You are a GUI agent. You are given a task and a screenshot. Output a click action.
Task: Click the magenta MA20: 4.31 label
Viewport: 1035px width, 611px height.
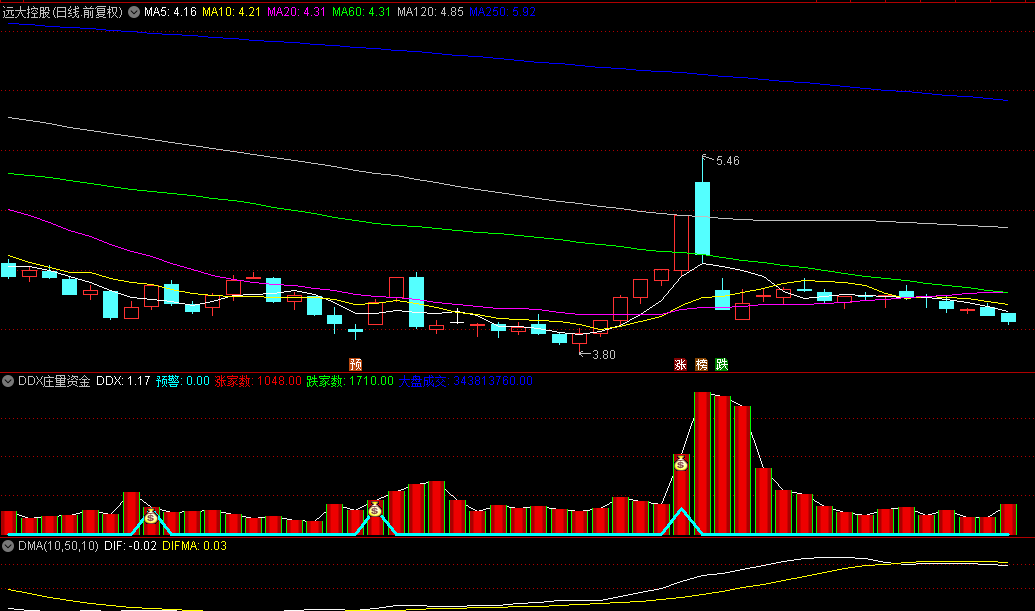tap(296, 12)
